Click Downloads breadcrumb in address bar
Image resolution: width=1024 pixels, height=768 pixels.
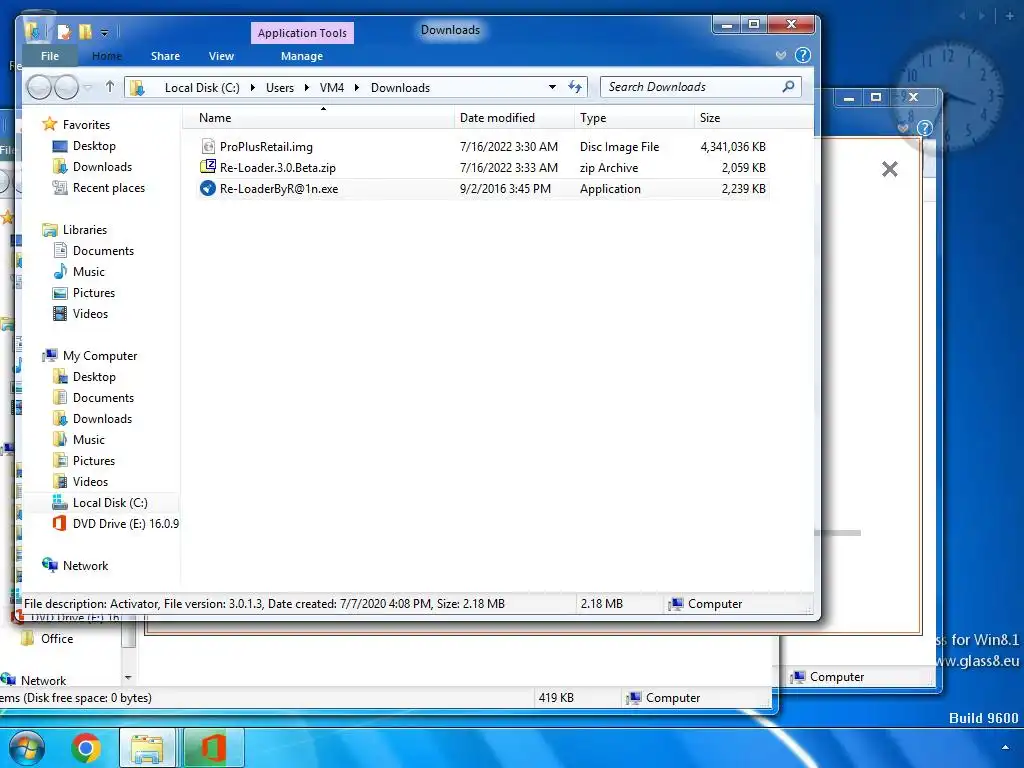coord(400,88)
